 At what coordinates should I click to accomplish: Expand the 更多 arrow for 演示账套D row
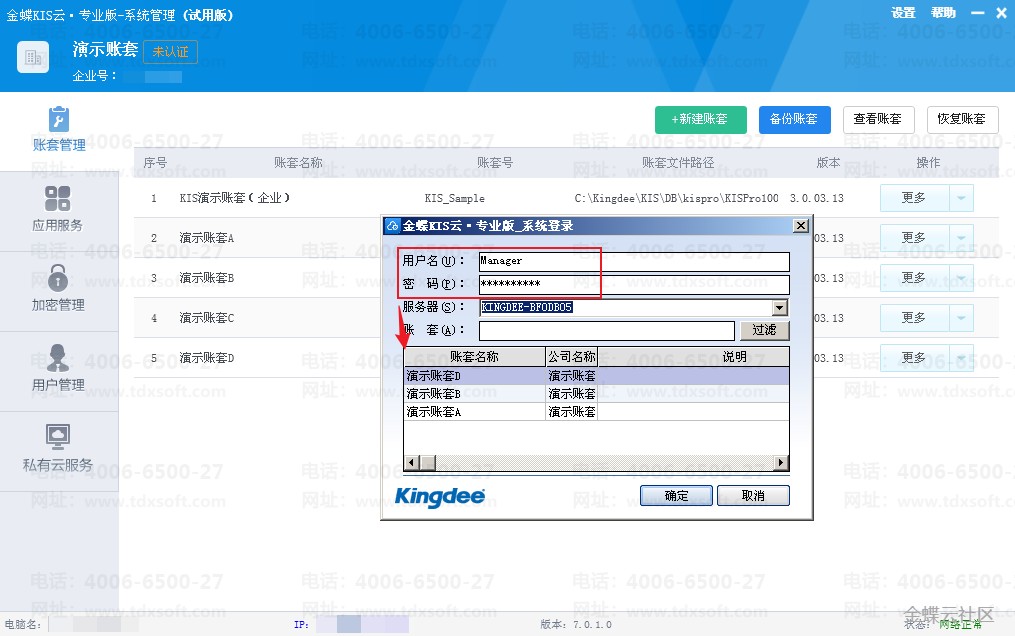pyautogui.click(x=961, y=358)
